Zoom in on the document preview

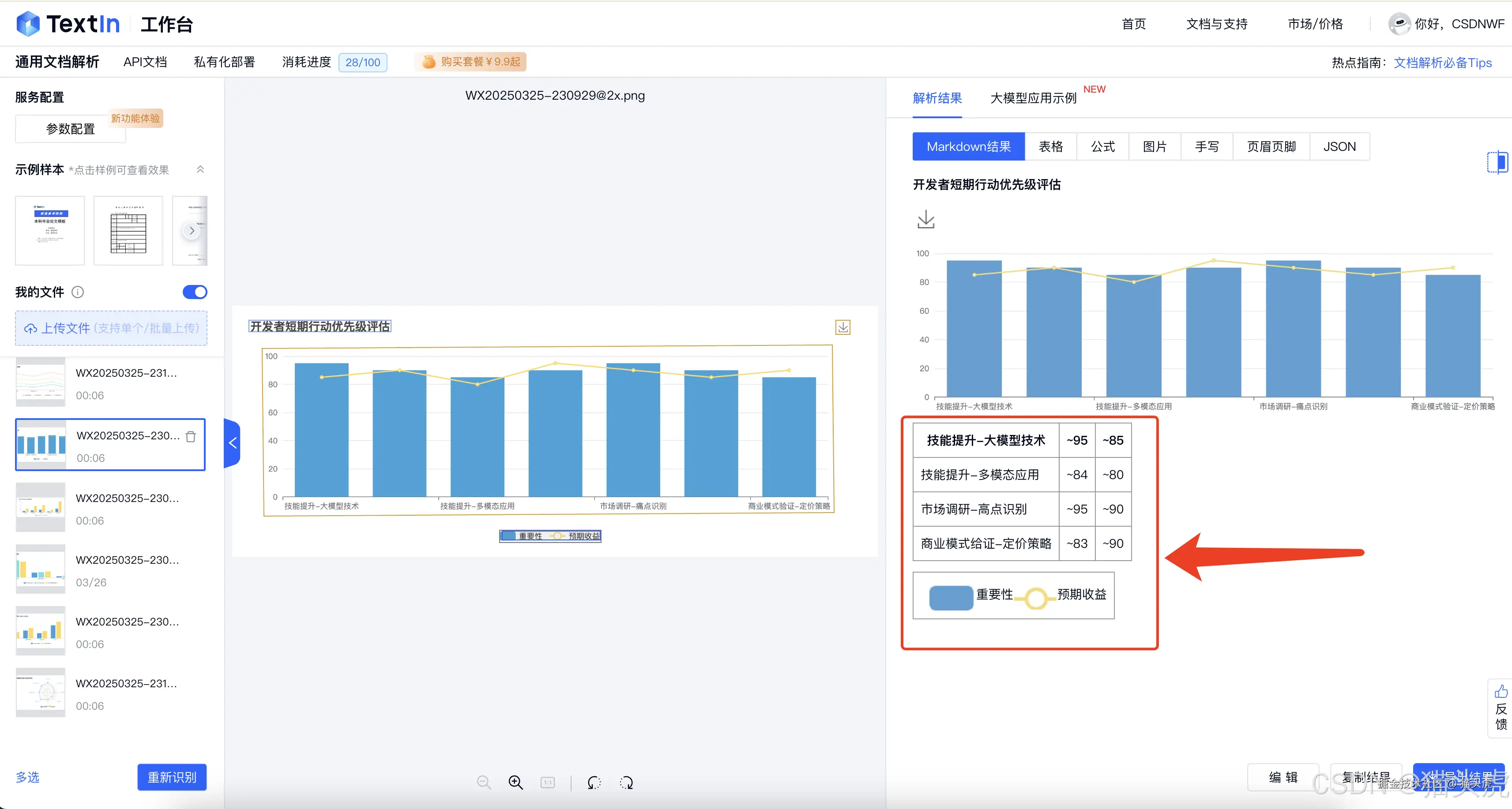tap(515, 782)
